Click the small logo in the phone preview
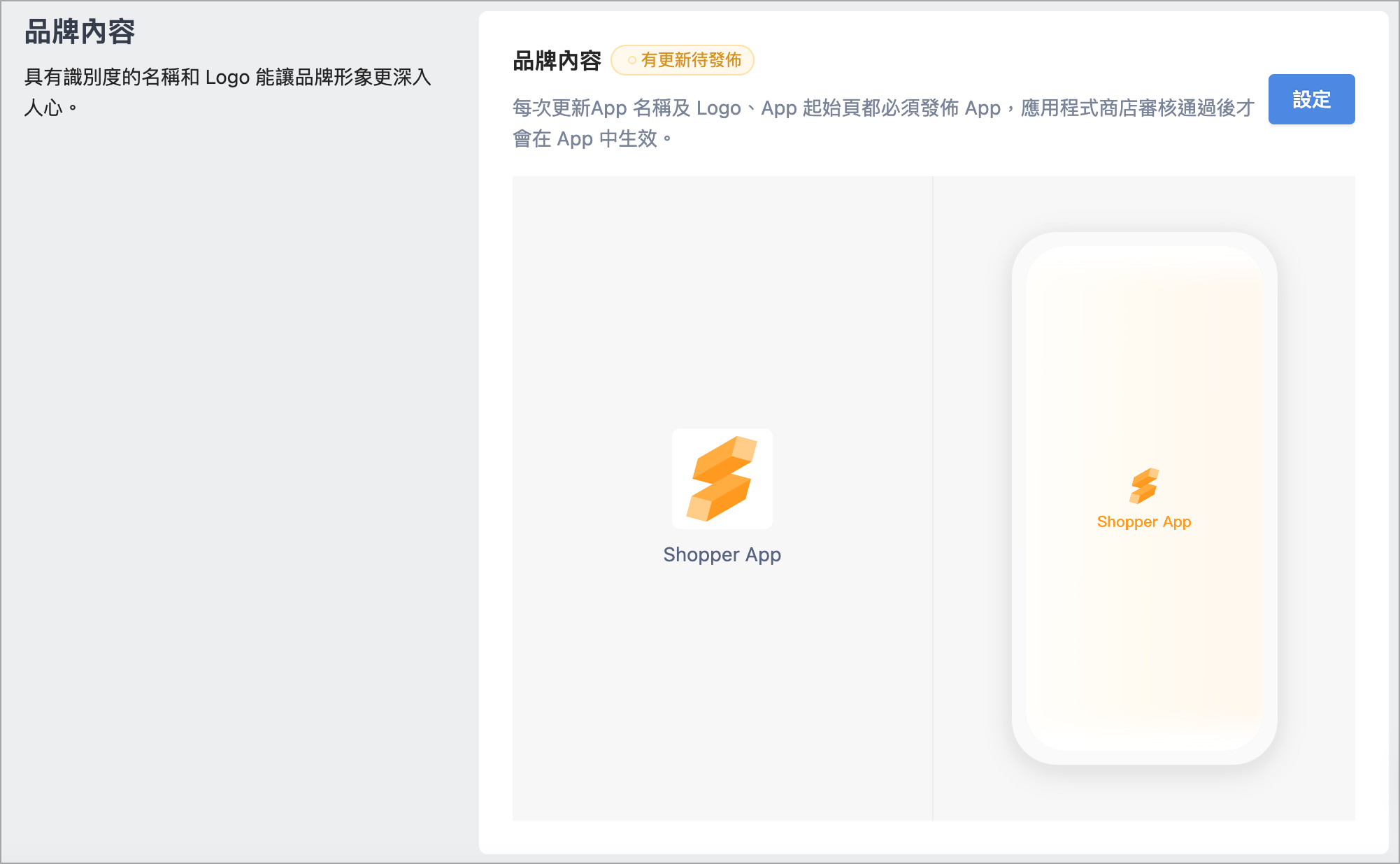1400x864 pixels. pyautogui.click(x=1144, y=486)
